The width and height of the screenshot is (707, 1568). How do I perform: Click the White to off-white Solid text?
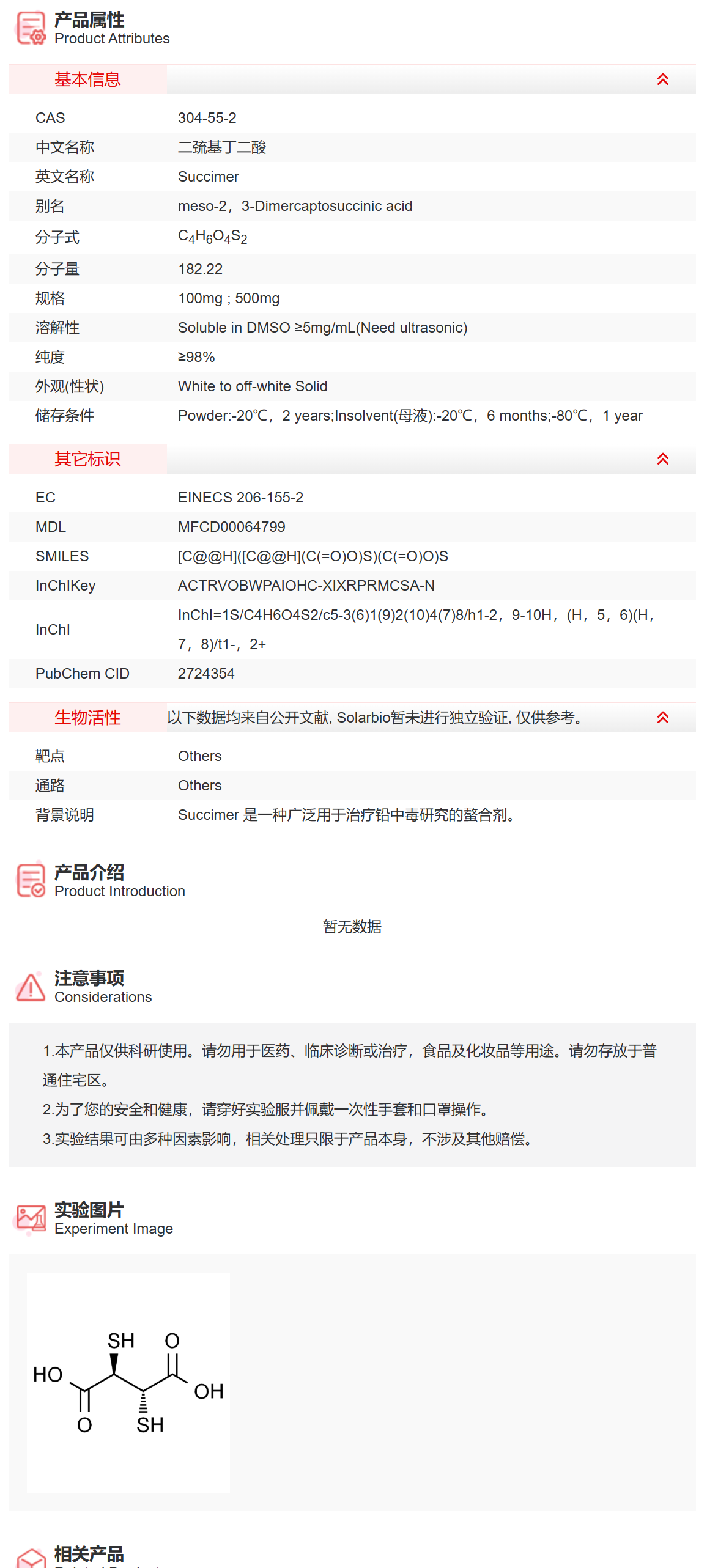[253, 386]
